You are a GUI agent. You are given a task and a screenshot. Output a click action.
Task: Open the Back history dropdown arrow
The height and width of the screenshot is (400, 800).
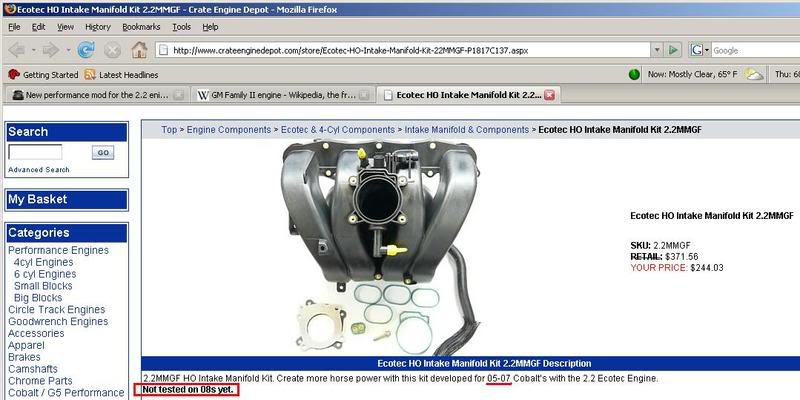pos(33,50)
